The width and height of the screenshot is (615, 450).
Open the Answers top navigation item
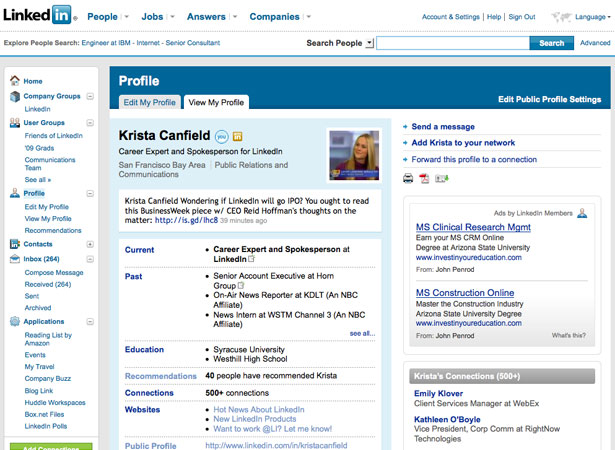206,17
